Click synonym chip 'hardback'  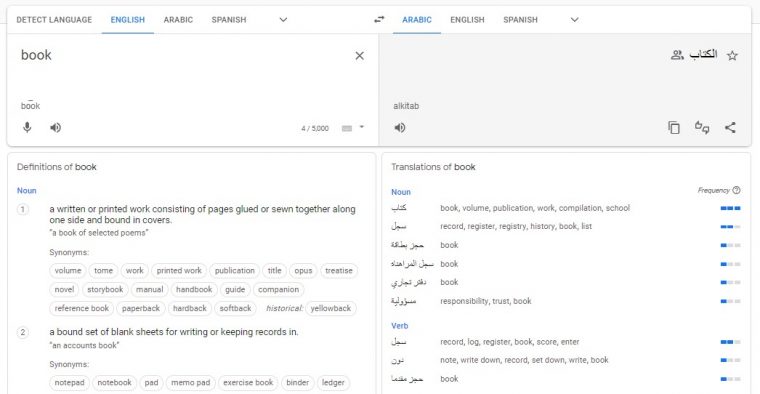pyautogui.click(x=190, y=308)
